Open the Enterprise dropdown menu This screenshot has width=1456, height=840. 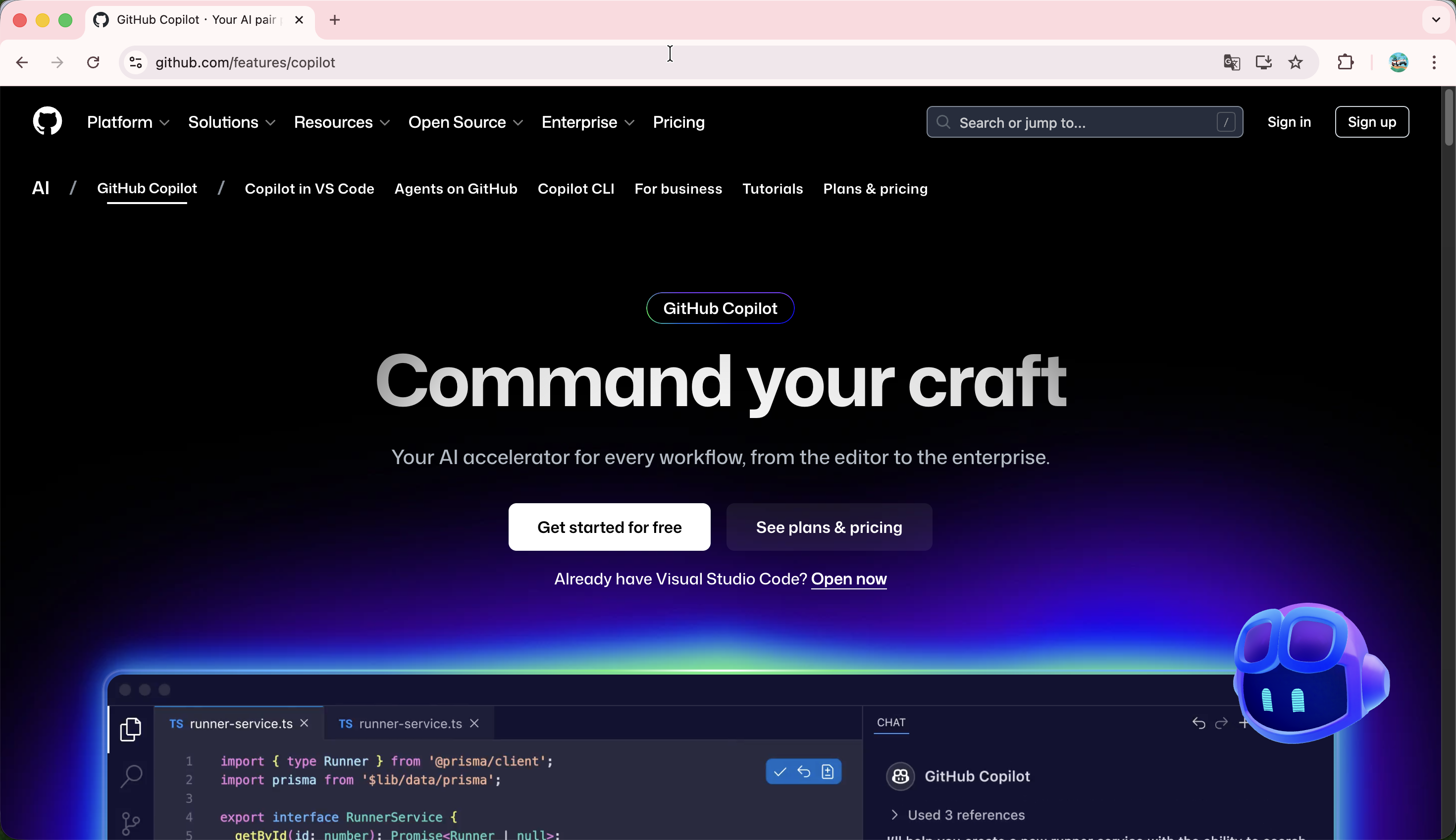click(587, 122)
